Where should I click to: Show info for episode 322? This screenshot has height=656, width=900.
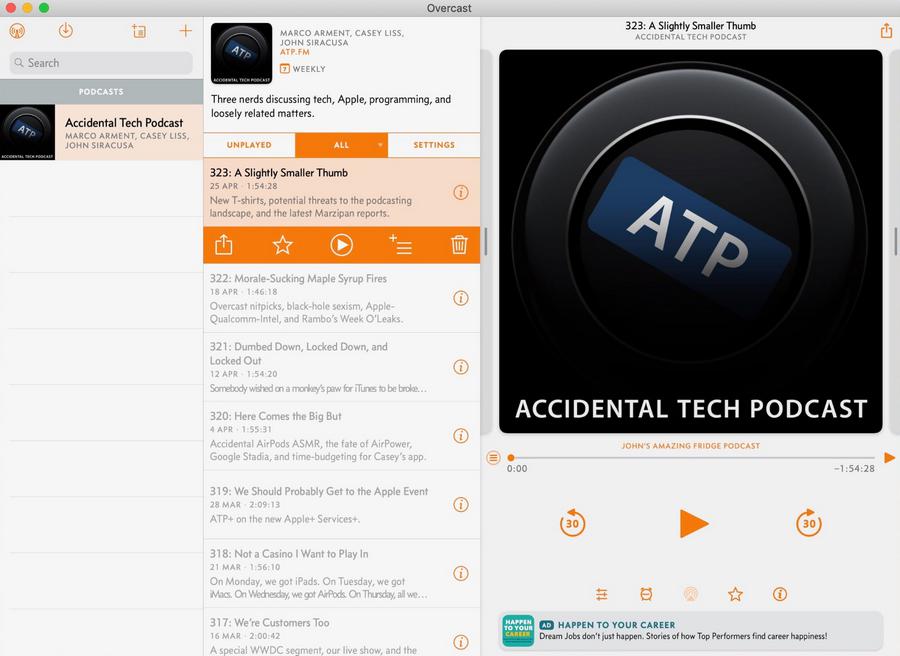461,298
